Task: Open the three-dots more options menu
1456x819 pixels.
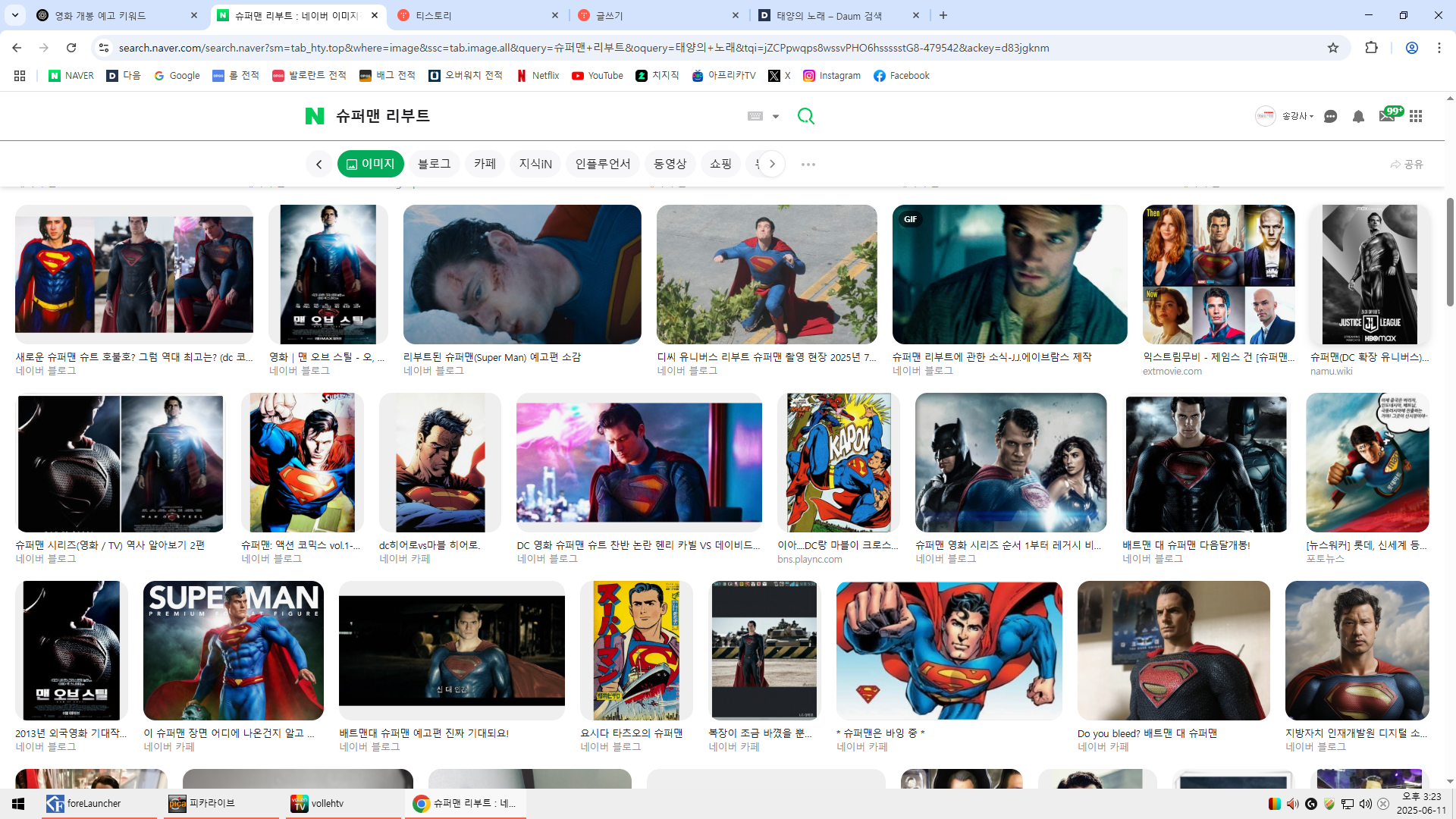Action: tap(808, 164)
